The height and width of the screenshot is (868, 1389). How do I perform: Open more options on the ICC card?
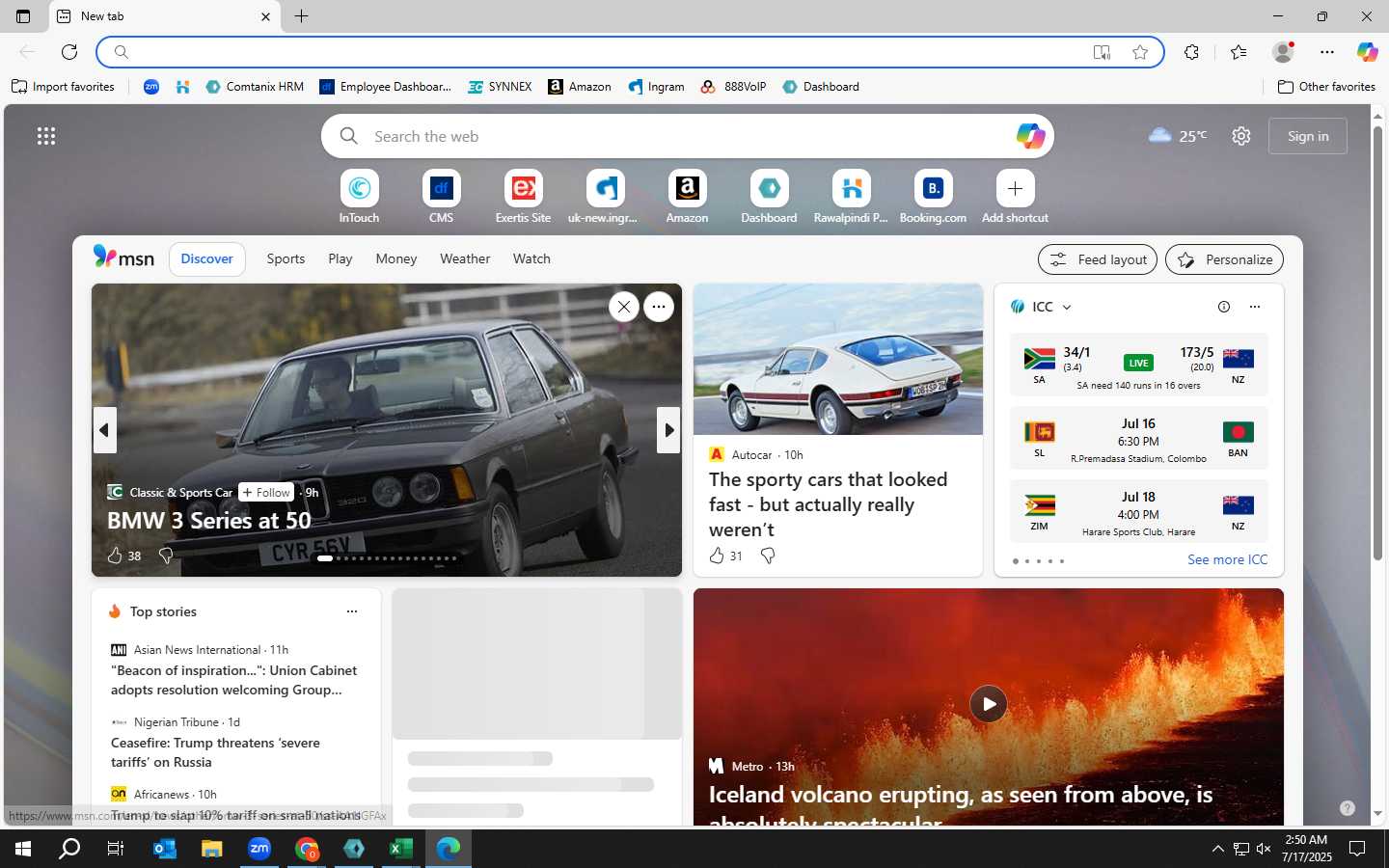click(x=1255, y=307)
